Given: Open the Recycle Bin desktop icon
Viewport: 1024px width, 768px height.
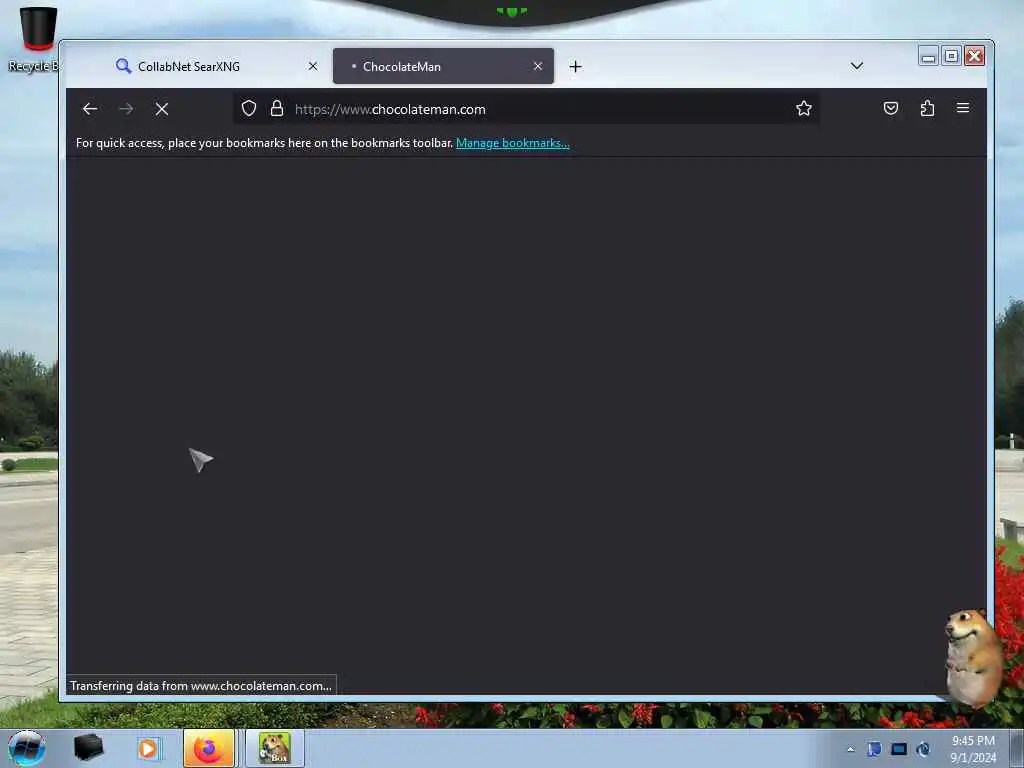Looking at the screenshot, I should [35, 39].
